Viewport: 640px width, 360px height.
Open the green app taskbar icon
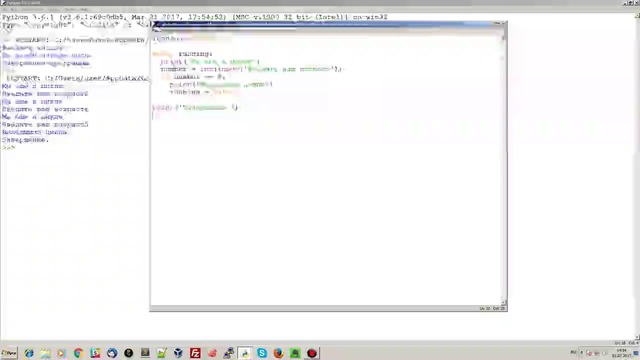click(295, 353)
